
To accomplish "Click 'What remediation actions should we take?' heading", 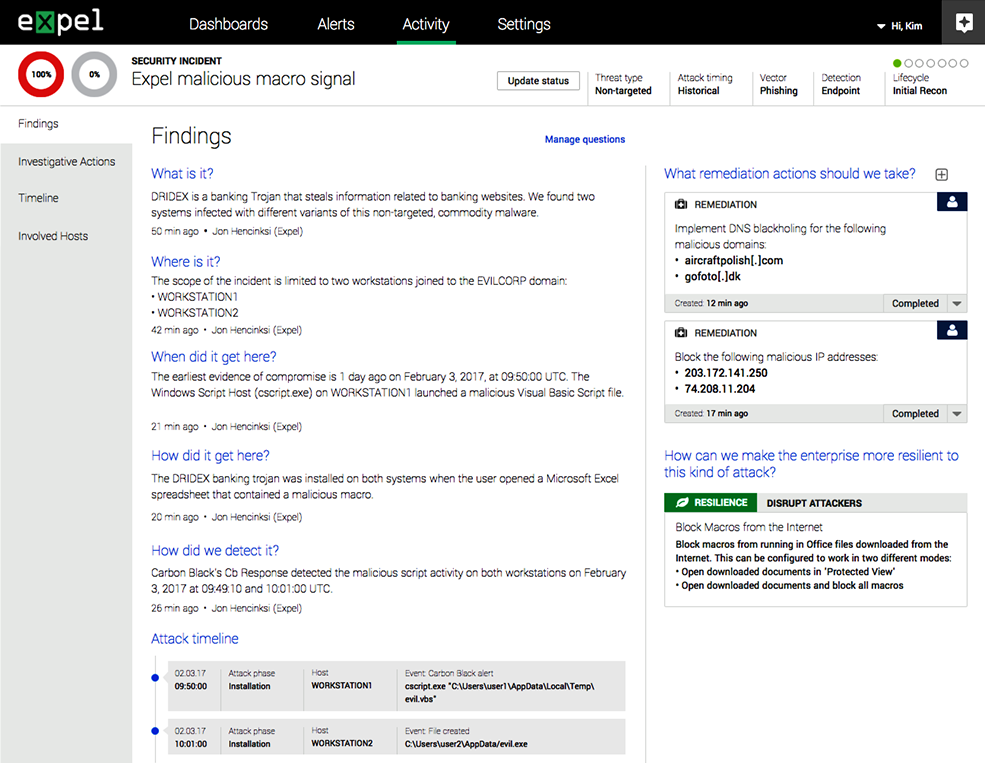I will click(790, 174).
